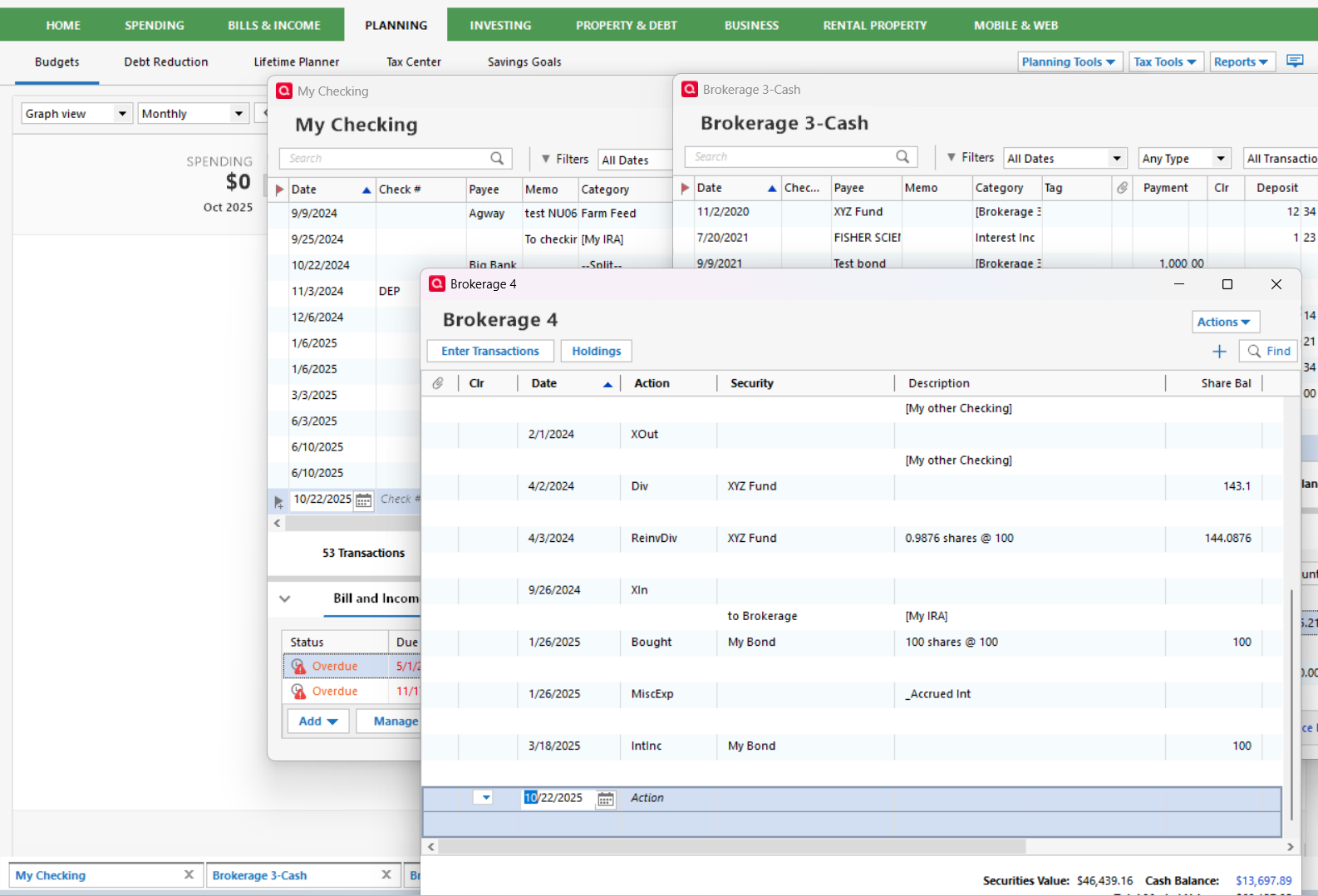Close the Brokerage 3-Cash bottom tab
This screenshot has width=1318, height=896.
tap(386, 874)
